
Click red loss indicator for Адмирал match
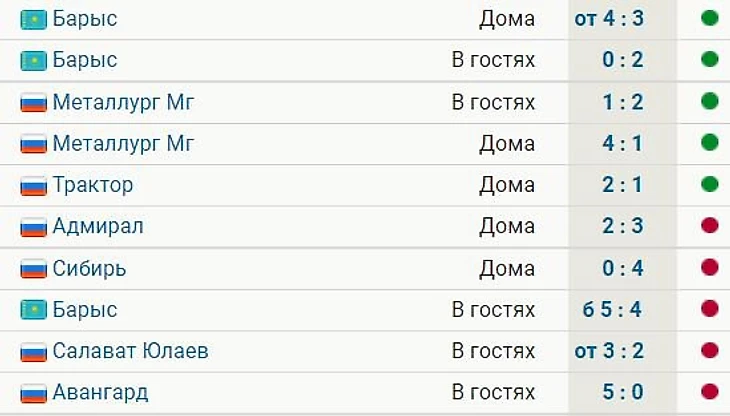[710, 226]
